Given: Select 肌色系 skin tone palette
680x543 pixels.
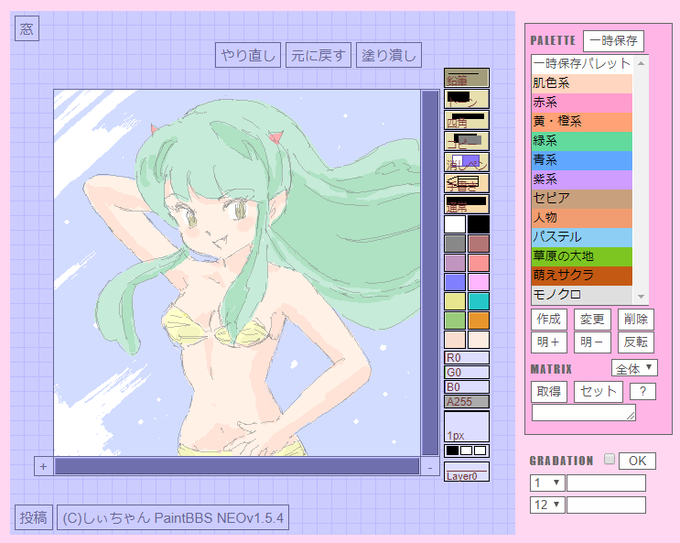Looking at the screenshot, I should pyautogui.click(x=582, y=83).
